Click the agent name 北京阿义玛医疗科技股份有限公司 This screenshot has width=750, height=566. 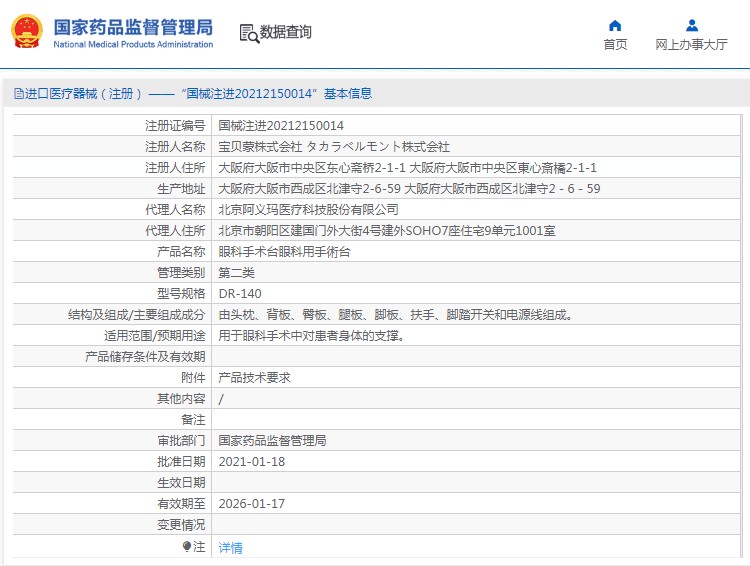(x=309, y=210)
